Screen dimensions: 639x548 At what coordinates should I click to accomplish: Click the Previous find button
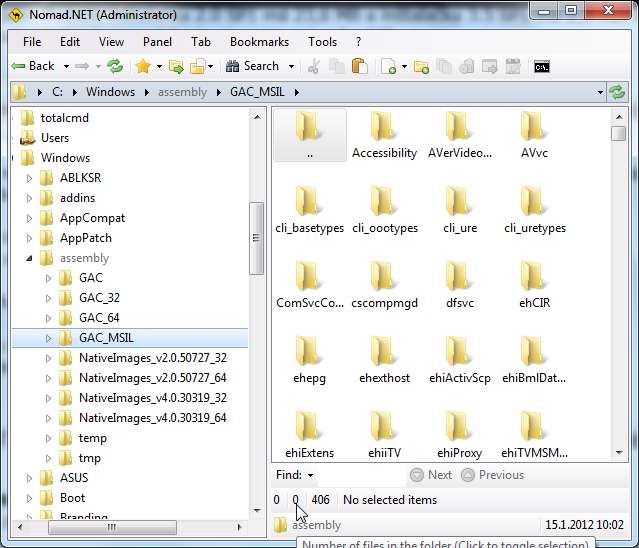pyautogui.click(x=492, y=475)
